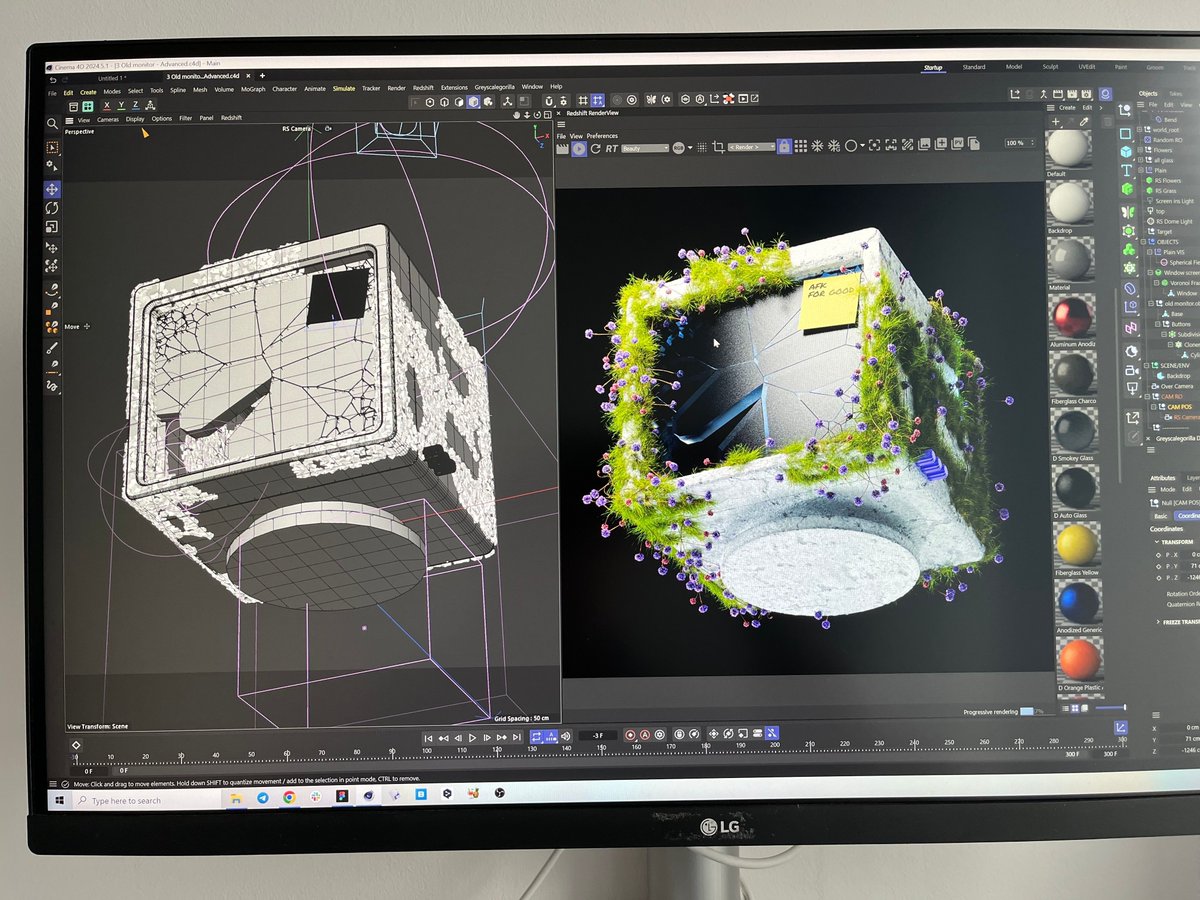Screen dimensions: 1200x900
Task: Click the refresh render icon in RenderView
Action: 596,147
